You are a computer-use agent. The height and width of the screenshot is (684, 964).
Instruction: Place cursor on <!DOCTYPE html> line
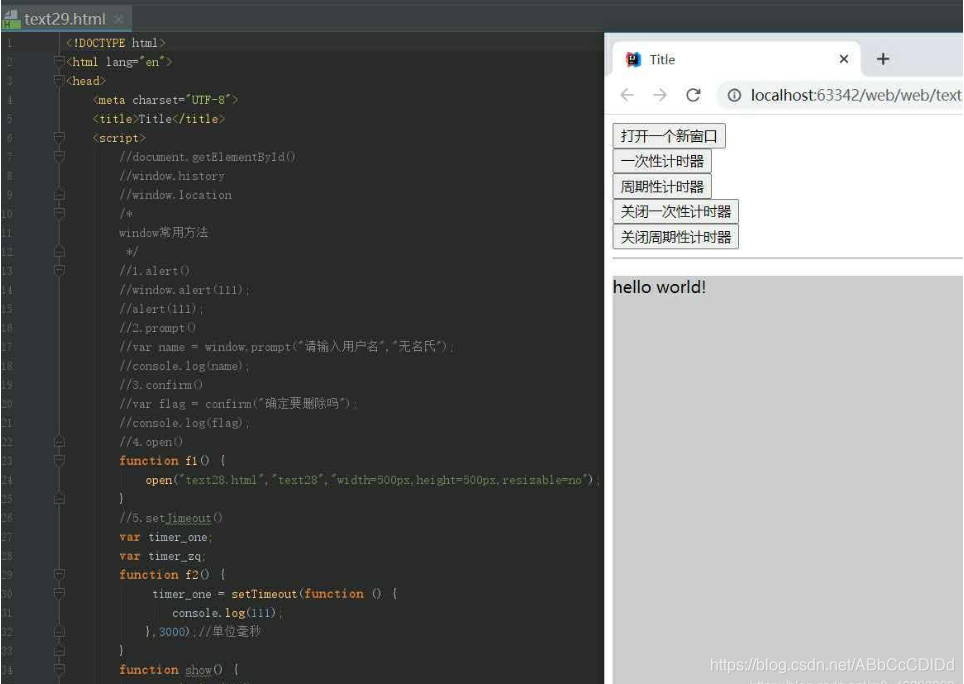116,43
